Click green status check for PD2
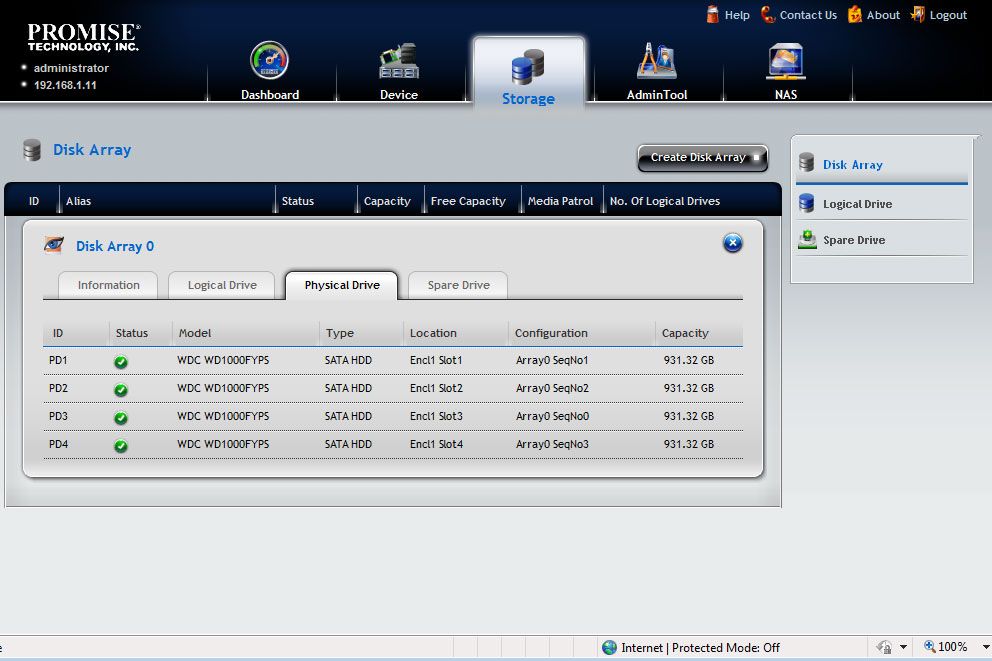Viewport: 992px width, 661px height. point(121,390)
